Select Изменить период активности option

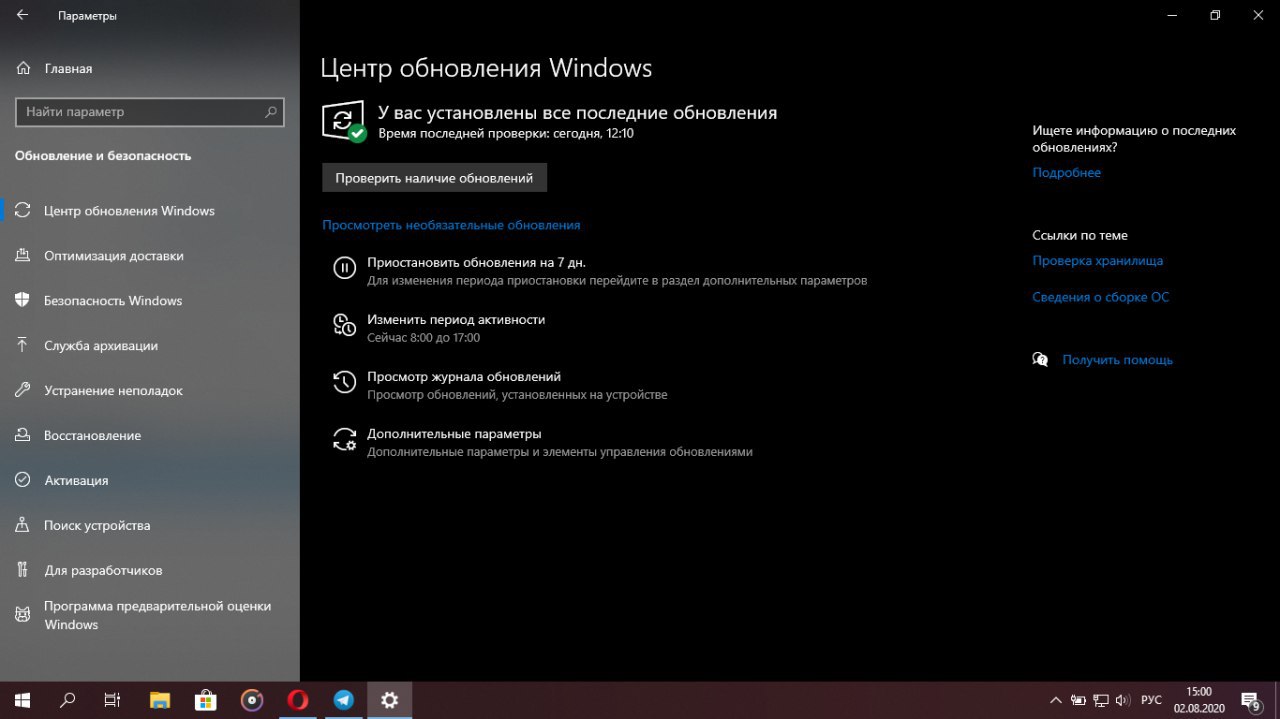pos(456,319)
